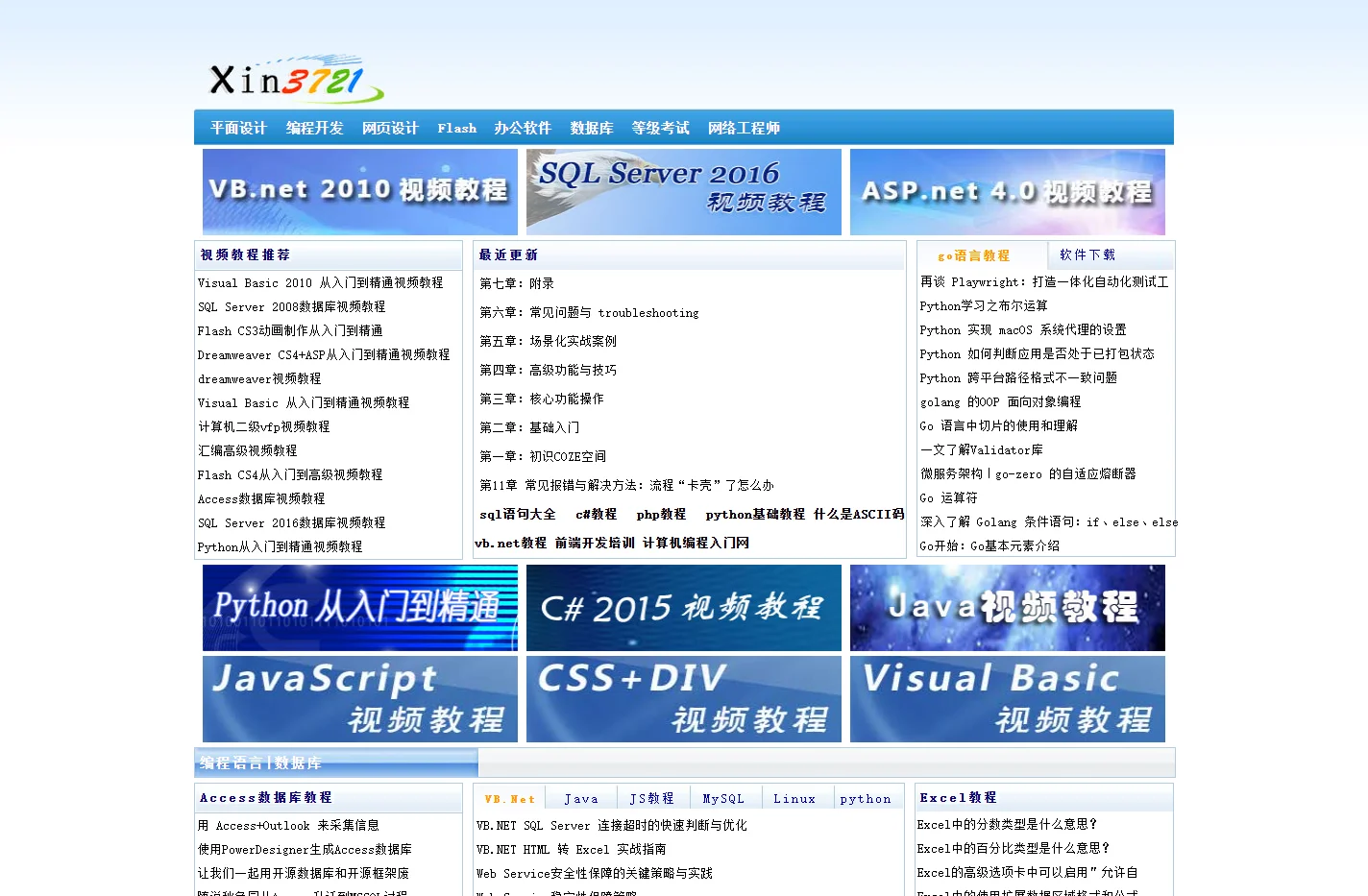Open 计算机二级vfp视频教程 link
Image resolution: width=1368 pixels, height=896 pixels.
coord(264,426)
